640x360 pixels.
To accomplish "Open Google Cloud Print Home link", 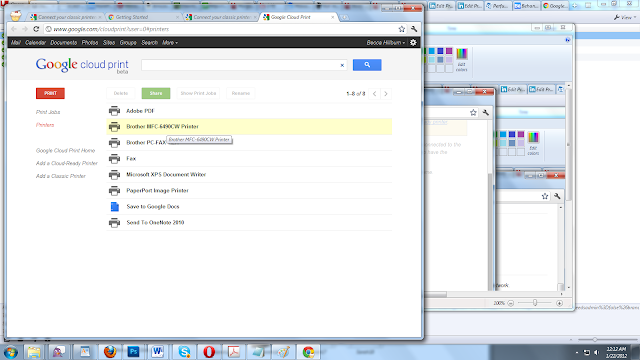I will [65, 151].
